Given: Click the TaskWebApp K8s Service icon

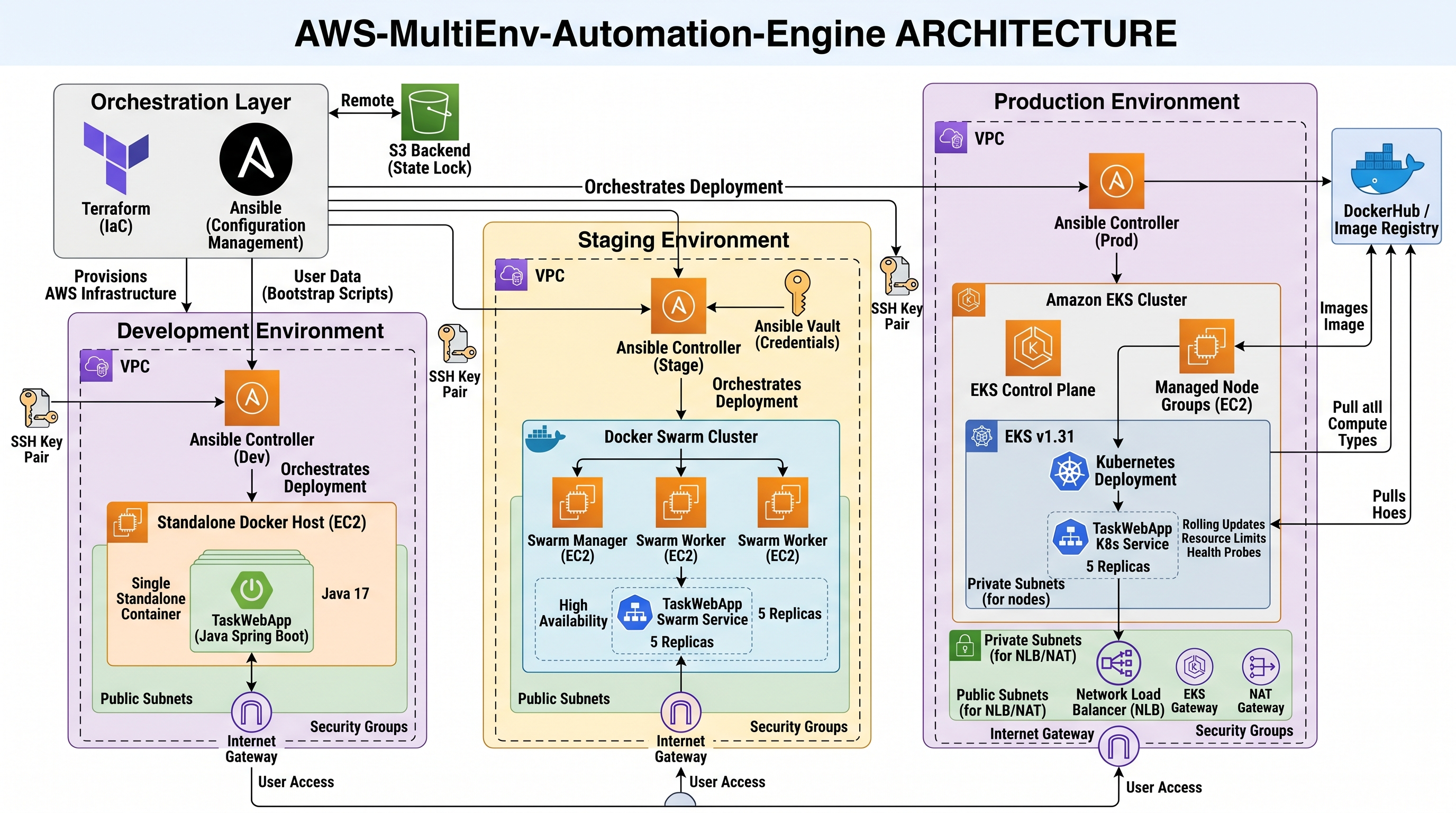Looking at the screenshot, I should [x=1070, y=537].
